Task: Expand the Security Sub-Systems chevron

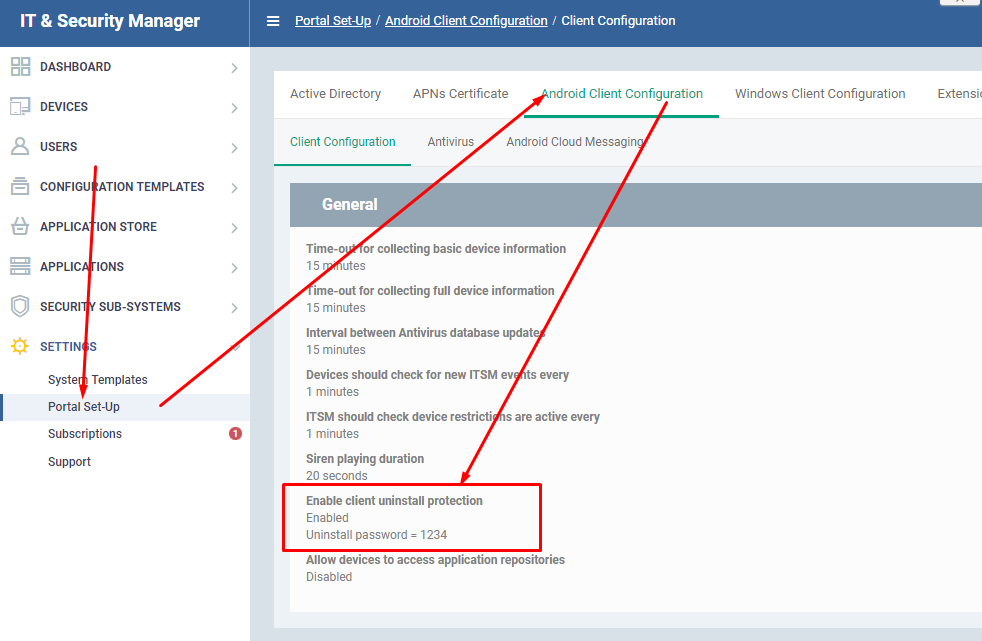Action: [234, 308]
